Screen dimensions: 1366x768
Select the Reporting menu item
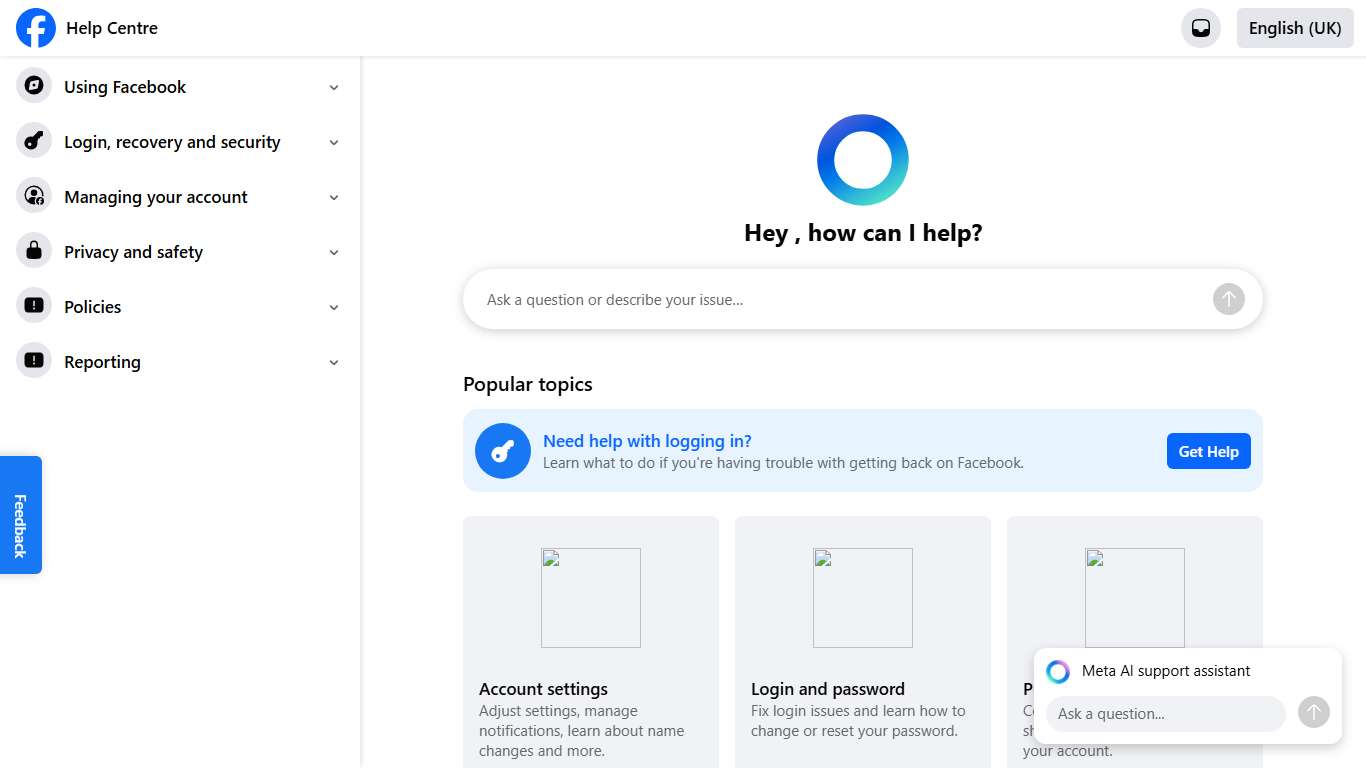(102, 361)
